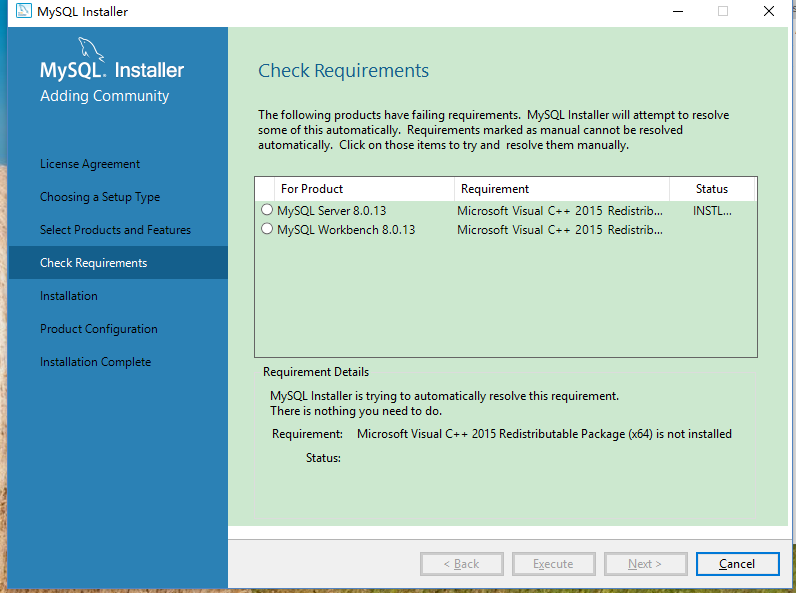
Task: Go to Choosing a Setup Type step
Action: tap(100, 197)
